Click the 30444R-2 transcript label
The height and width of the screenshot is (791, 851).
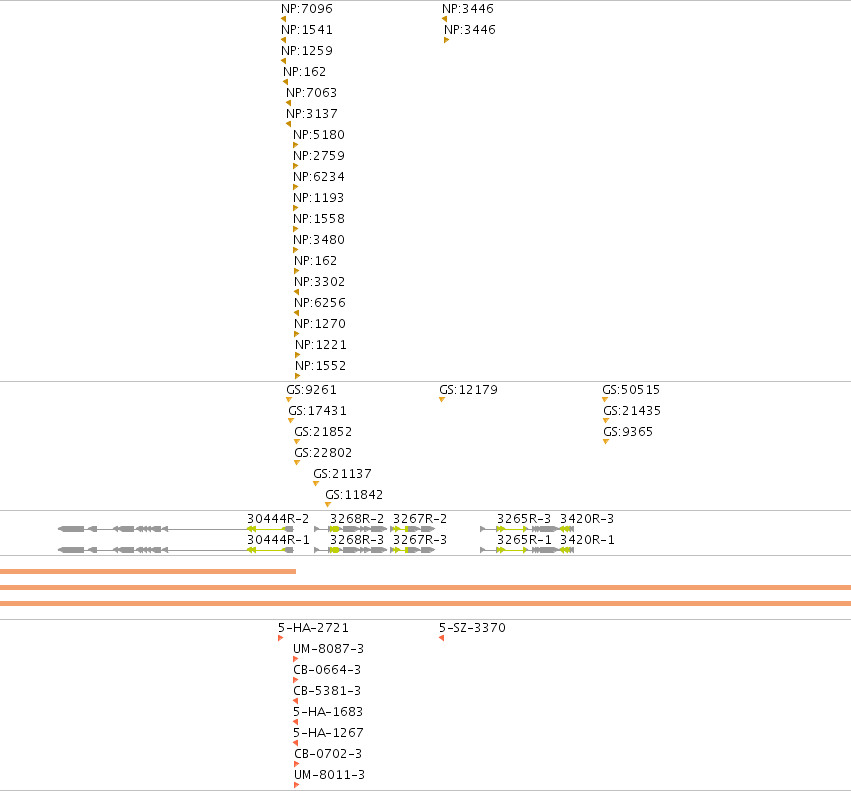coord(278,519)
